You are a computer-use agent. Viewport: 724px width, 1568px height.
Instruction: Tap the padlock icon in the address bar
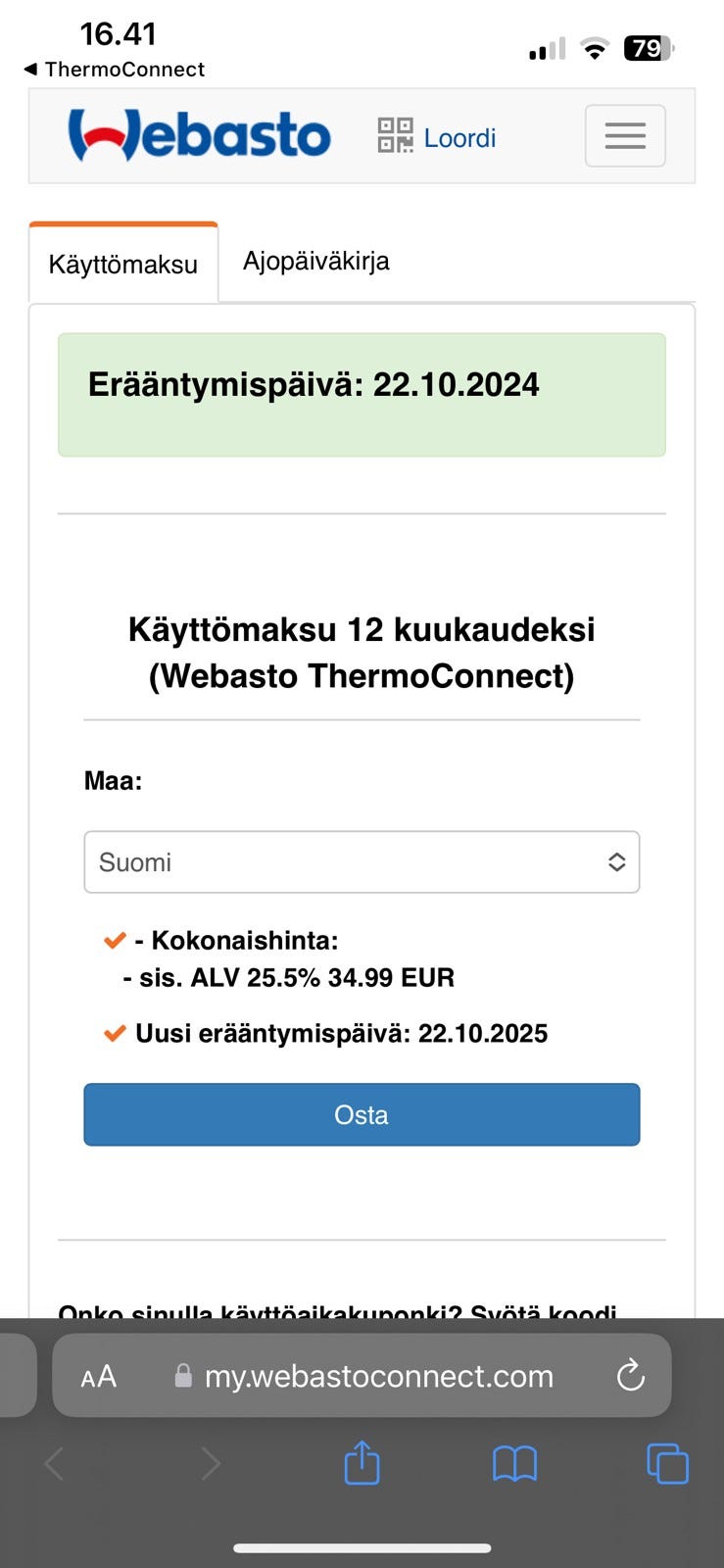pyautogui.click(x=182, y=1376)
